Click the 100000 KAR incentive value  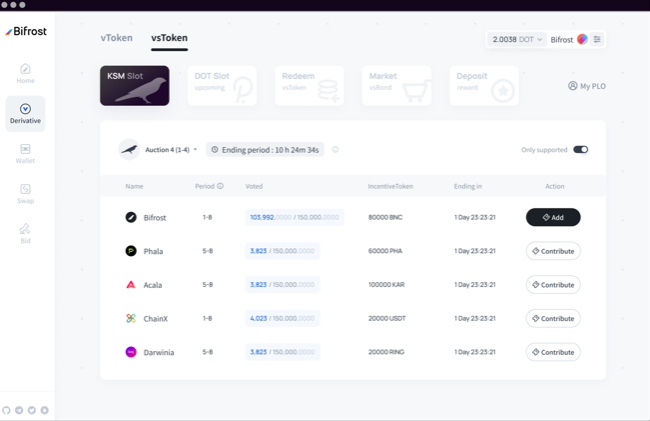(386, 285)
